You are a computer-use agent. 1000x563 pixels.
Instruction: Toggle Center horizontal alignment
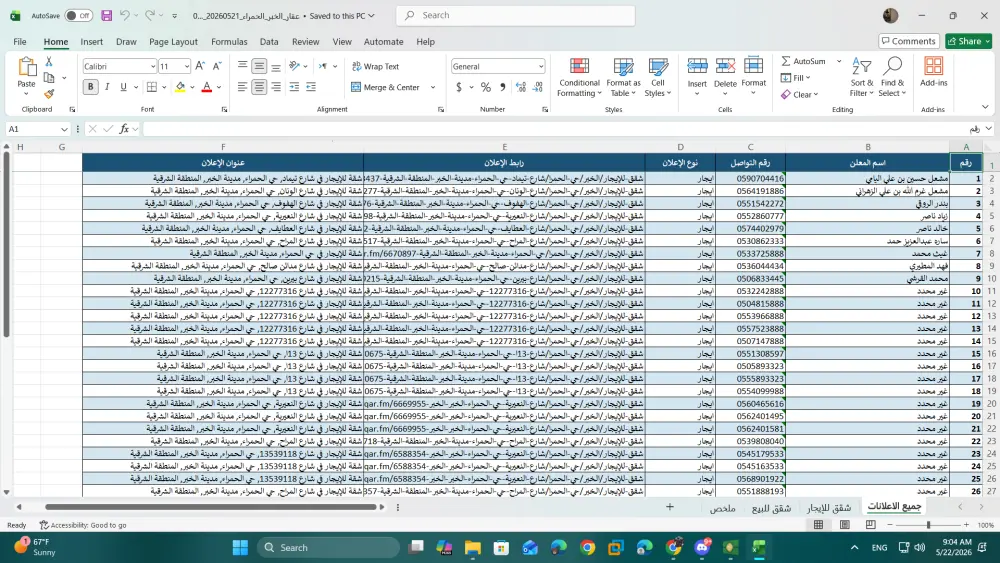pos(259,87)
